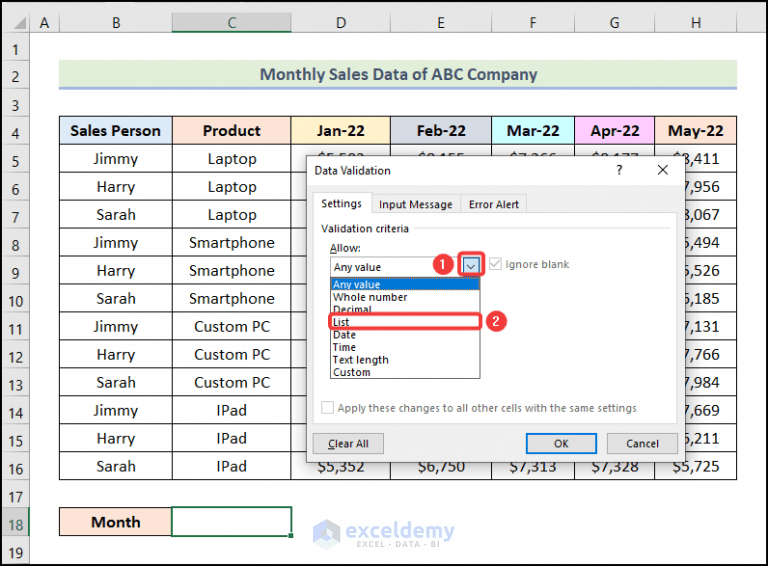Image resolution: width=768 pixels, height=566 pixels.
Task: Select the Apr-22 header cell
Action: click(x=614, y=131)
